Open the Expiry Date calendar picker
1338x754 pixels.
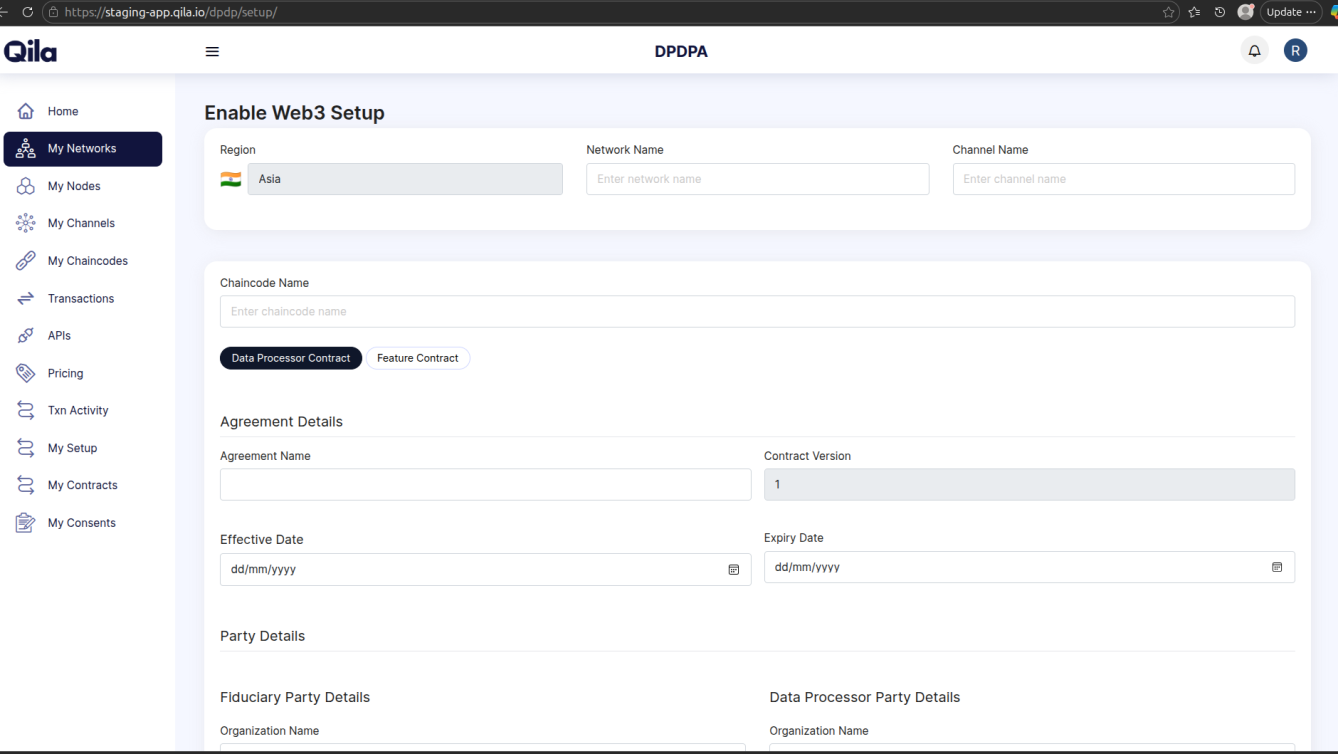pos(1277,567)
